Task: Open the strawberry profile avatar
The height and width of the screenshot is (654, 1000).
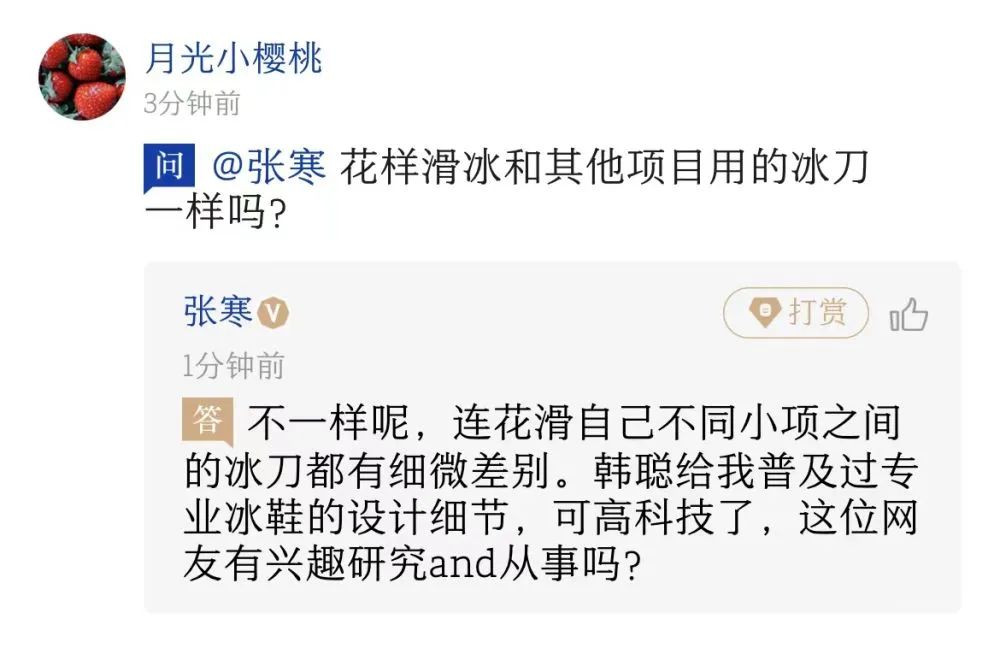Action: [82, 76]
